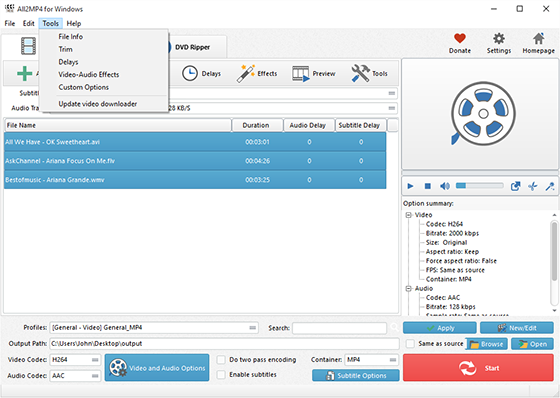Adjust the preview volume slider
560x398 pixels.
[x=480, y=185]
